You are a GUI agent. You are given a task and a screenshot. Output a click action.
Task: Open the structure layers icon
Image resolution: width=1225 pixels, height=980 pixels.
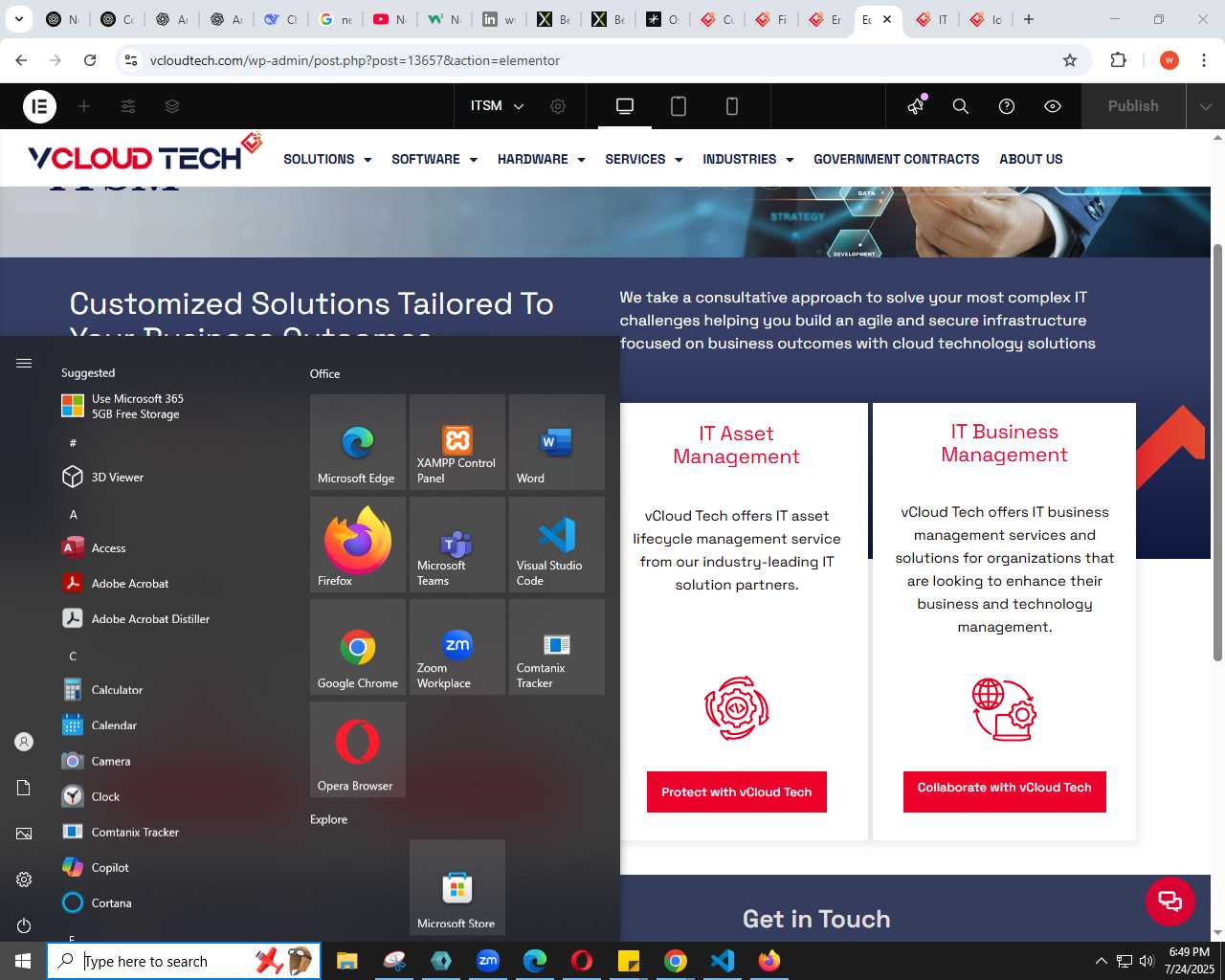coord(172,106)
